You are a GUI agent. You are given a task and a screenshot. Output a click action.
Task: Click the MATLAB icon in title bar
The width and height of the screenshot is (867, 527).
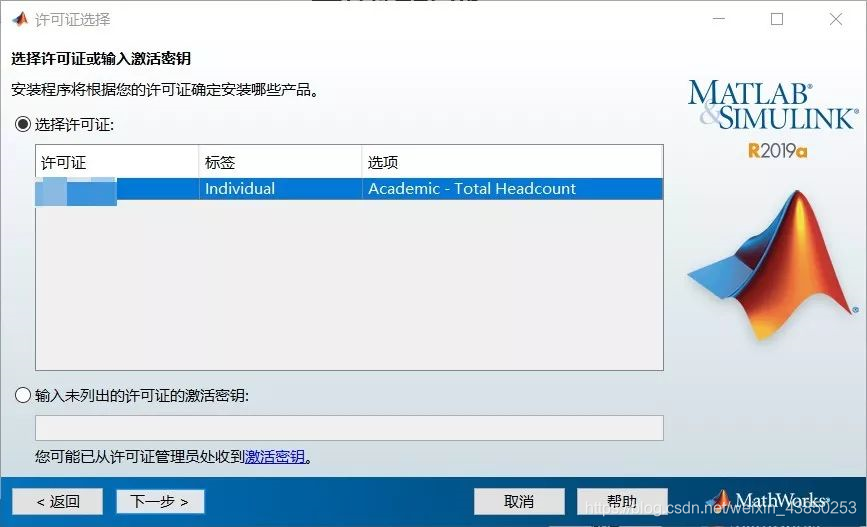pos(20,19)
